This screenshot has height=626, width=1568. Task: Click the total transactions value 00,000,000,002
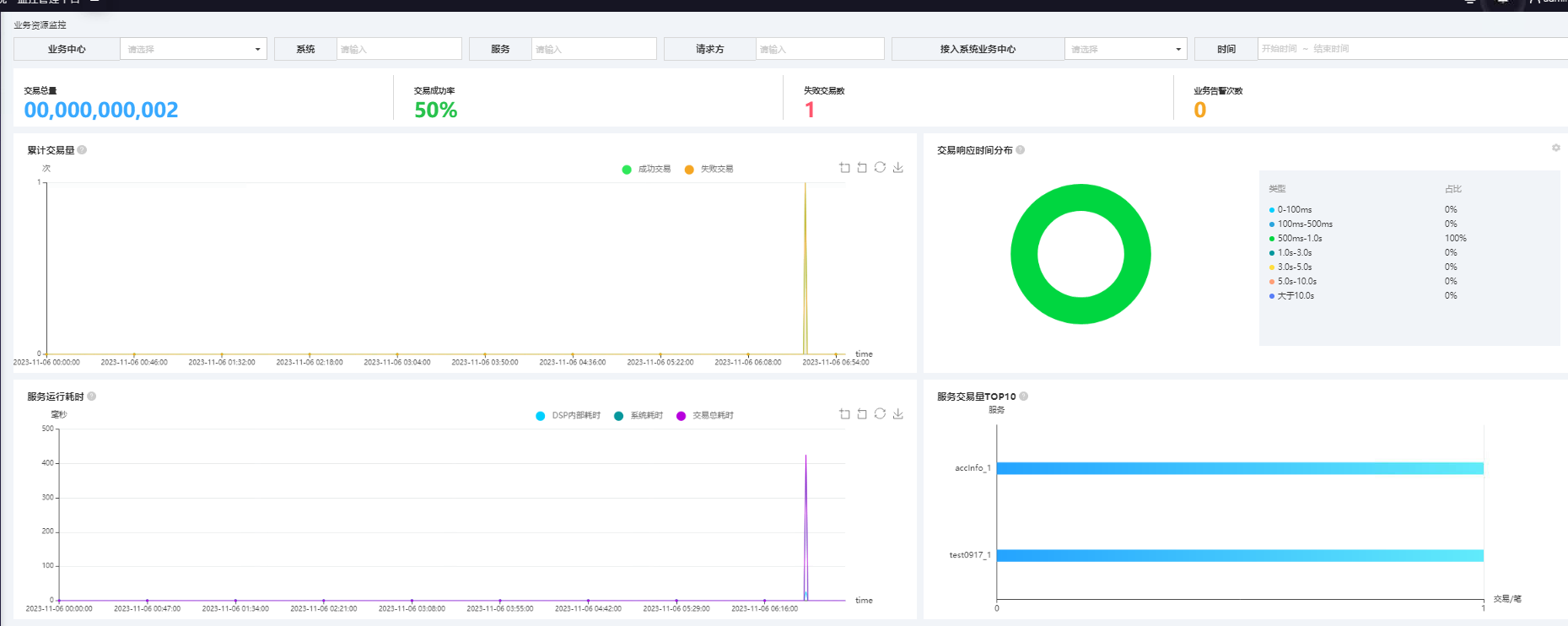101,110
